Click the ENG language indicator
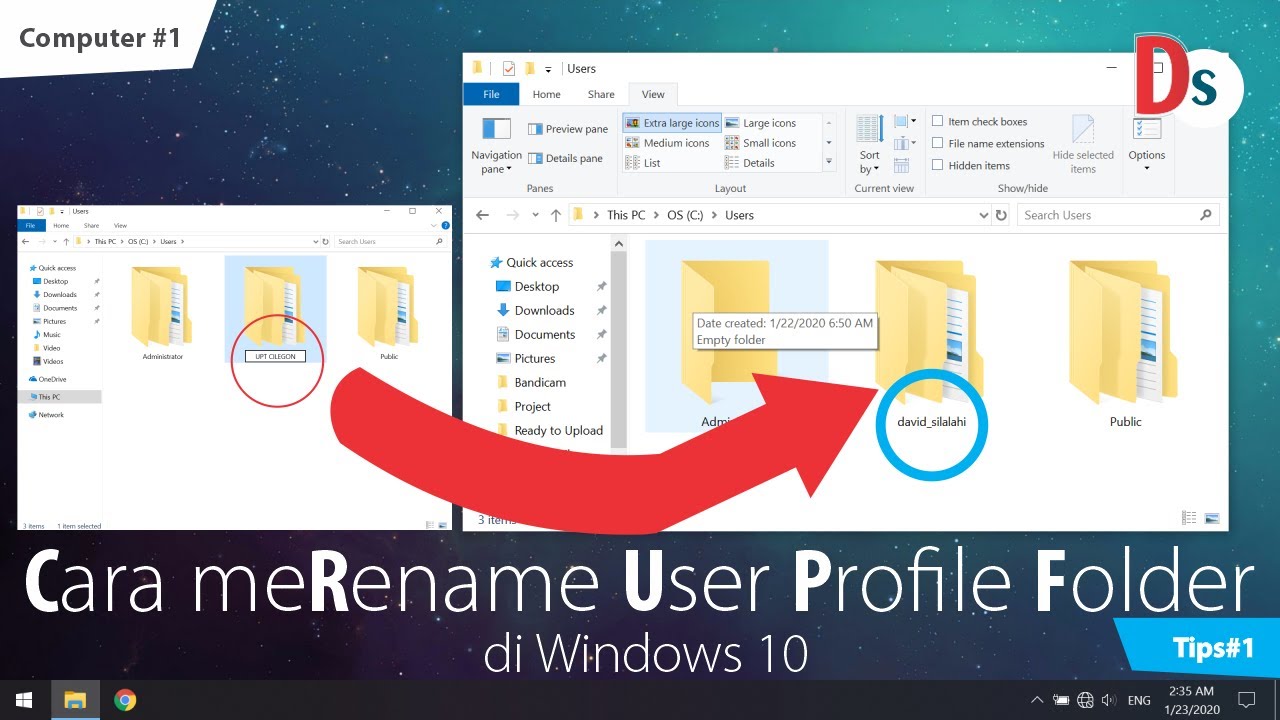Screen dimensions: 1280x720 [x=1139, y=700]
